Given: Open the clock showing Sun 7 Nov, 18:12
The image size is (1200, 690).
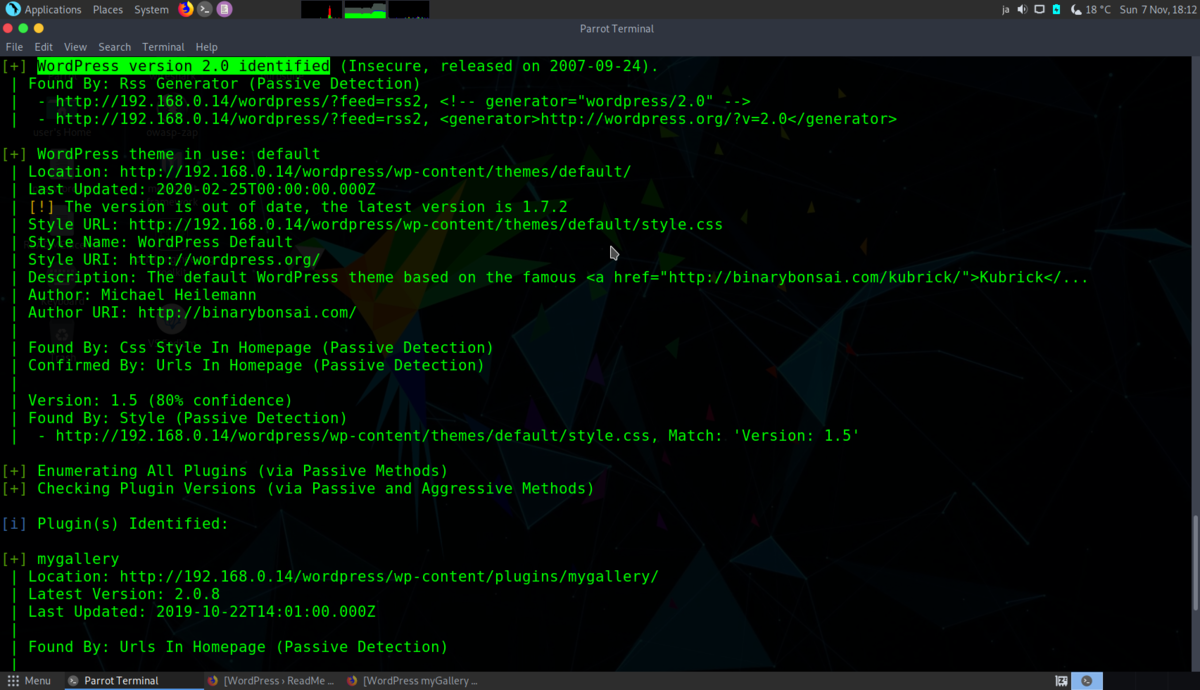Looking at the screenshot, I should point(1157,10).
